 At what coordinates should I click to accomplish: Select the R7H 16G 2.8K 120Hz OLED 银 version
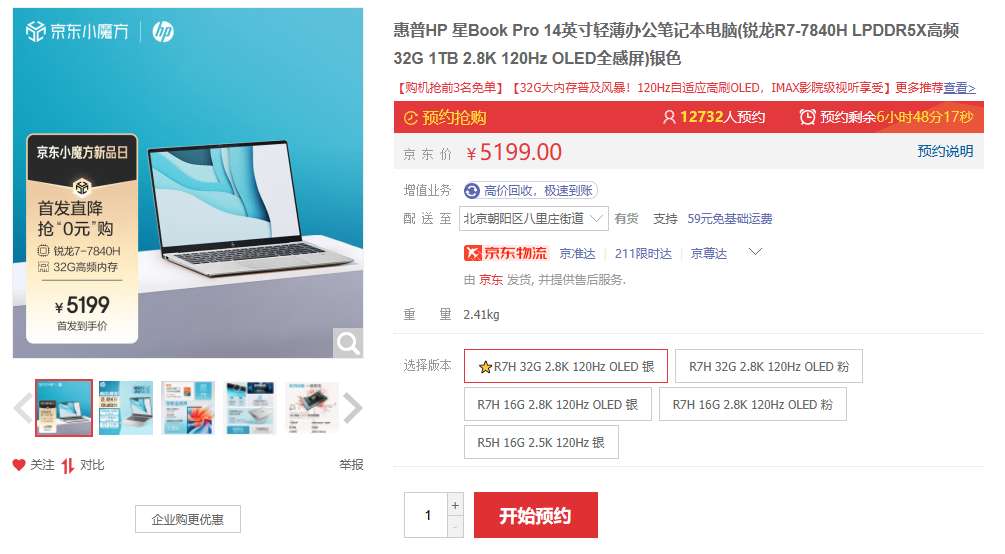558,405
